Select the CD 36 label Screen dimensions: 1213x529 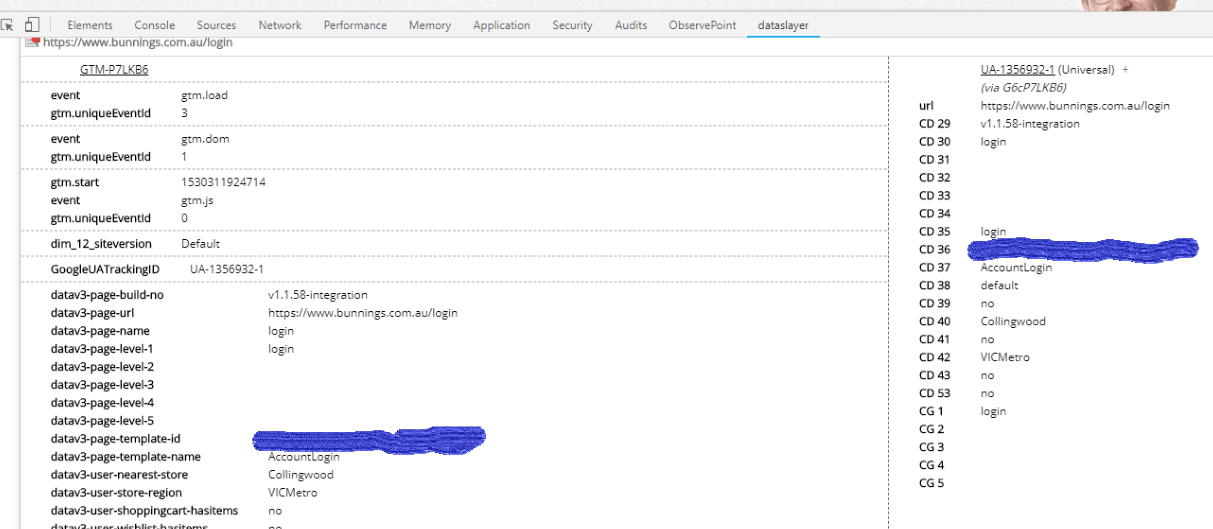935,250
